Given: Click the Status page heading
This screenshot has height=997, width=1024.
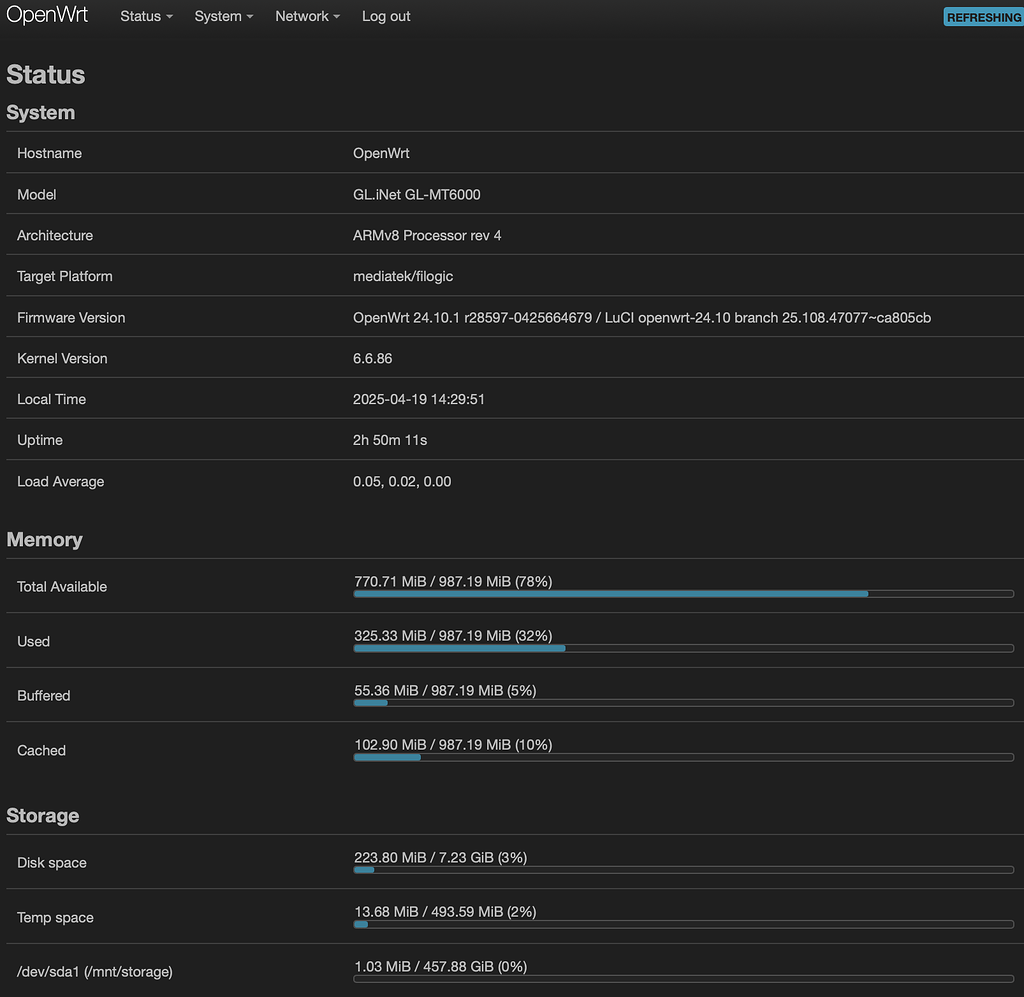Looking at the screenshot, I should 45,74.
